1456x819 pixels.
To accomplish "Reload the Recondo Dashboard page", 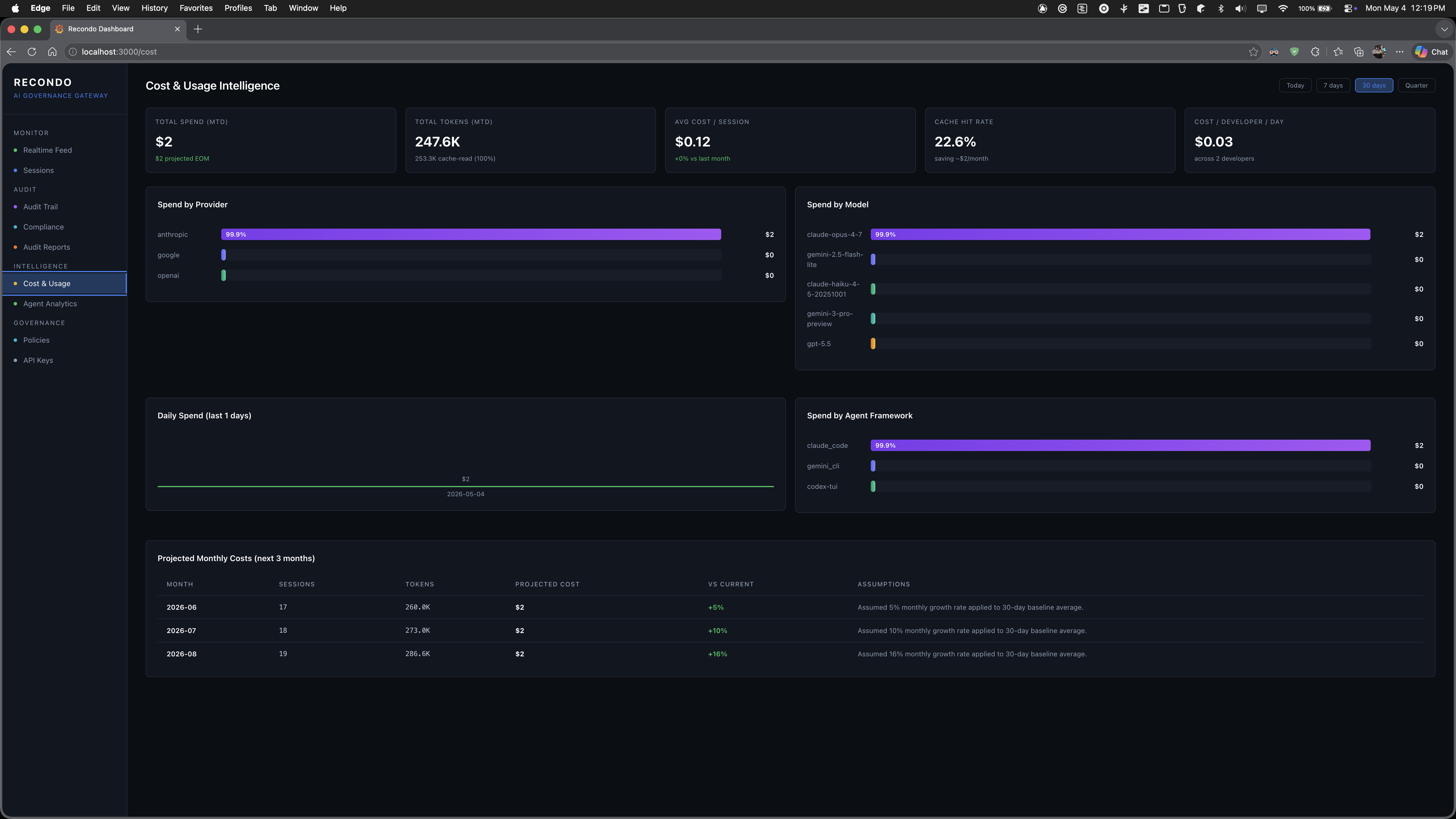I will pos(32,51).
